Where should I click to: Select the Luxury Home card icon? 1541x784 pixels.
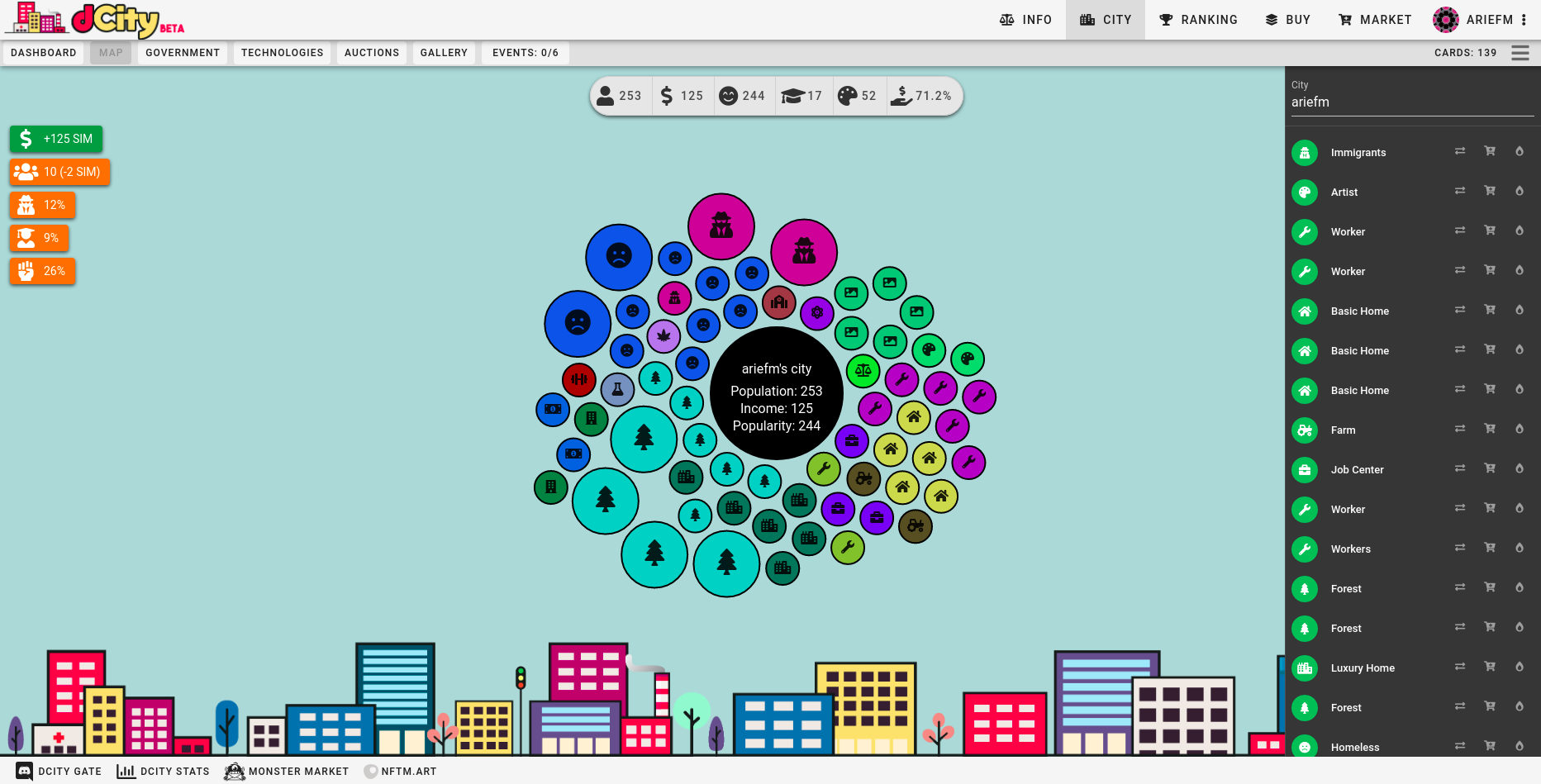click(x=1305, y=668)
